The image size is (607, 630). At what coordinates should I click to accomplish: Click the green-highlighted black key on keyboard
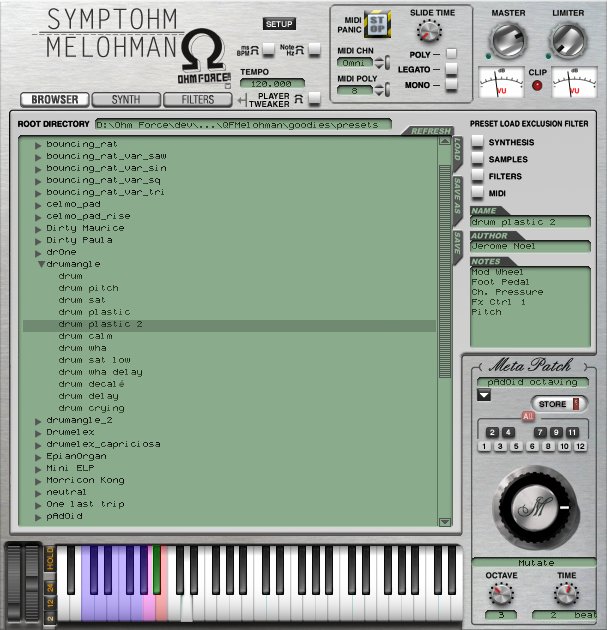(x=157, y=569)
